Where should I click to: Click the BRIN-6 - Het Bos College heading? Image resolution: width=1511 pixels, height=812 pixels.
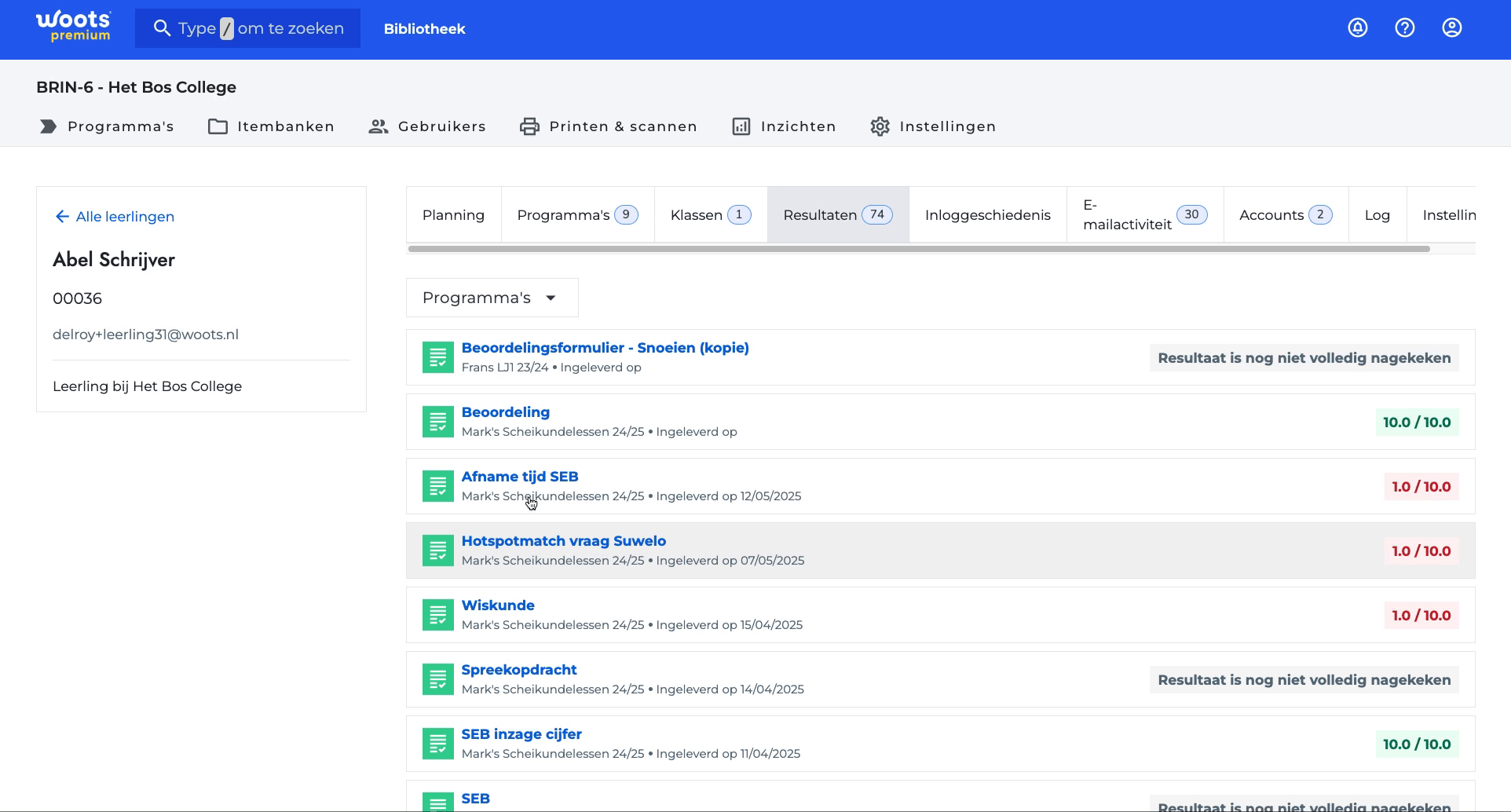[x=136, y=87]
